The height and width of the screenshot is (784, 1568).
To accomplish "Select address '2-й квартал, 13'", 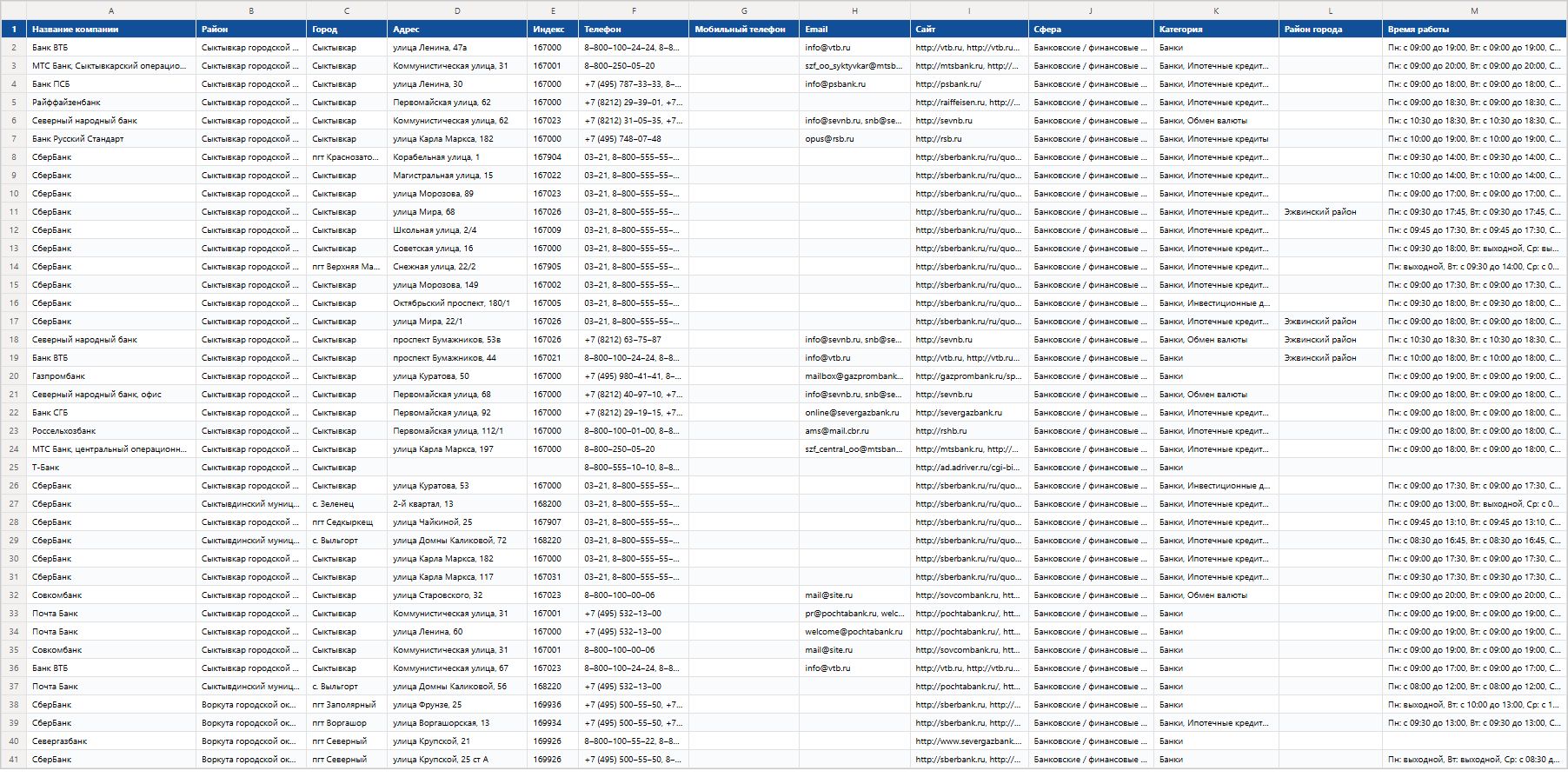I will [x=457, y=504].
